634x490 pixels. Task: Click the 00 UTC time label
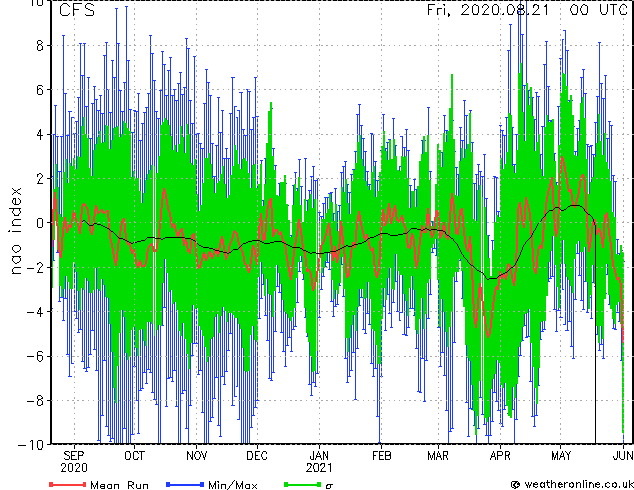pos(599,10)
